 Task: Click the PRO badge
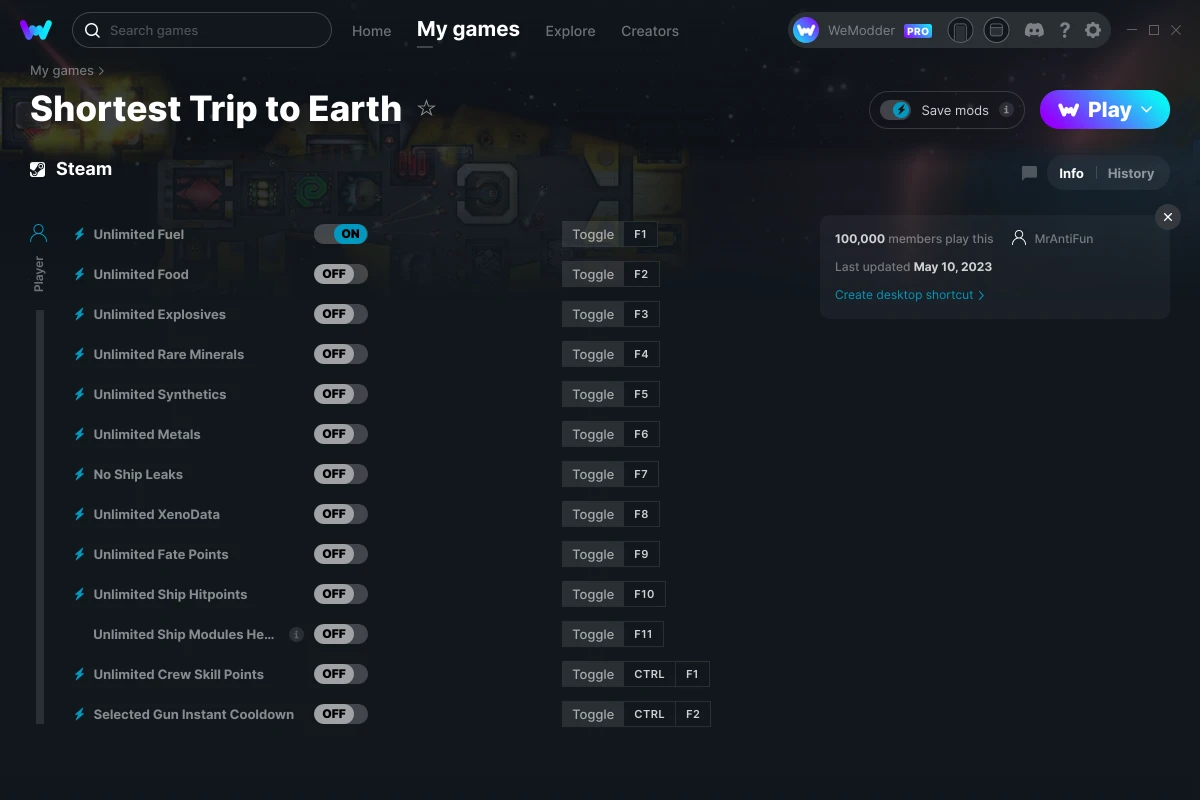tap(918, 31)
